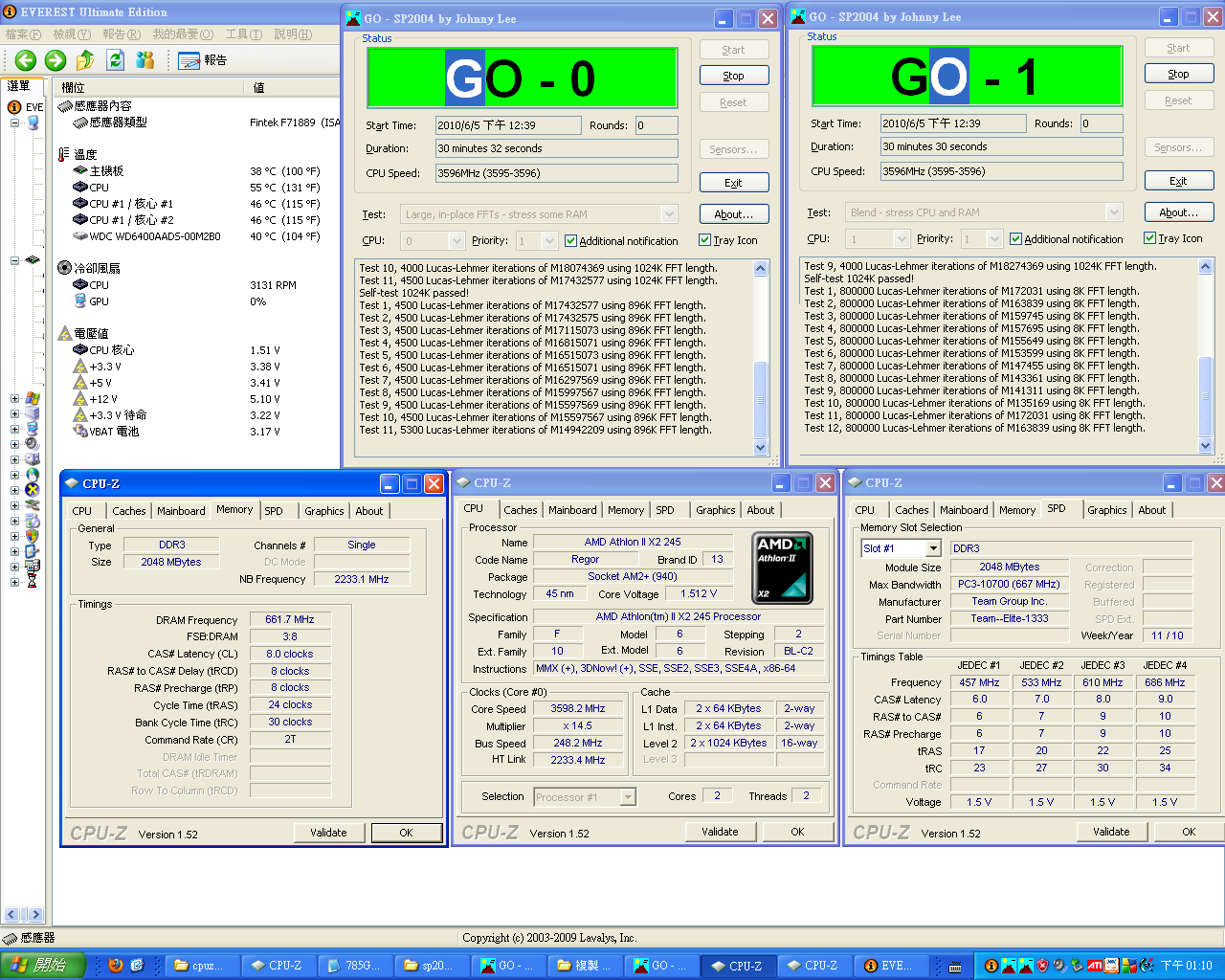The image size is (1225, 980).
Task: Open CPU dropdown showing 0 in GO - 0 window
Action: [456, 241]
